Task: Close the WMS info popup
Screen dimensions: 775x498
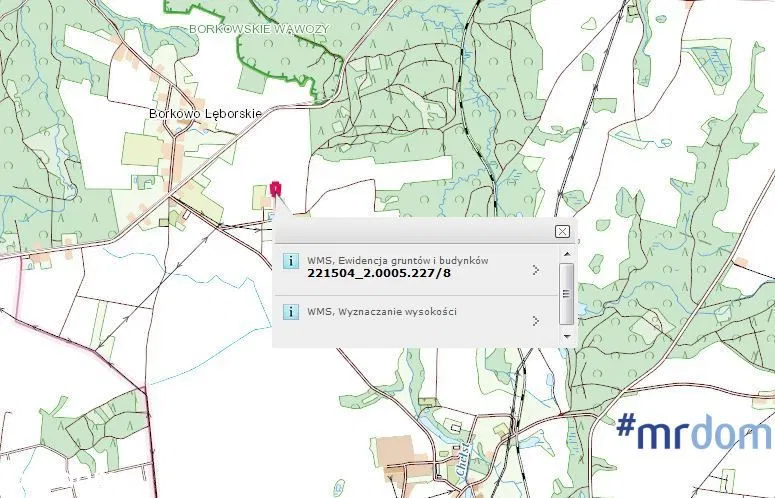Action: [x=562, y=231]
